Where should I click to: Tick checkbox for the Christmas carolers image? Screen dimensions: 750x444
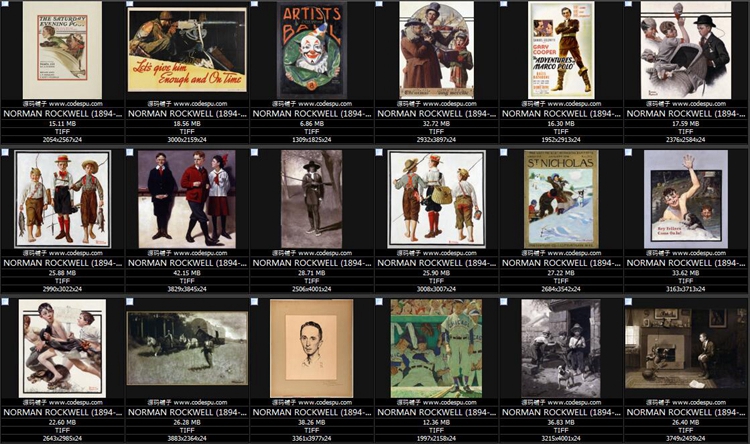pos(379,3)
